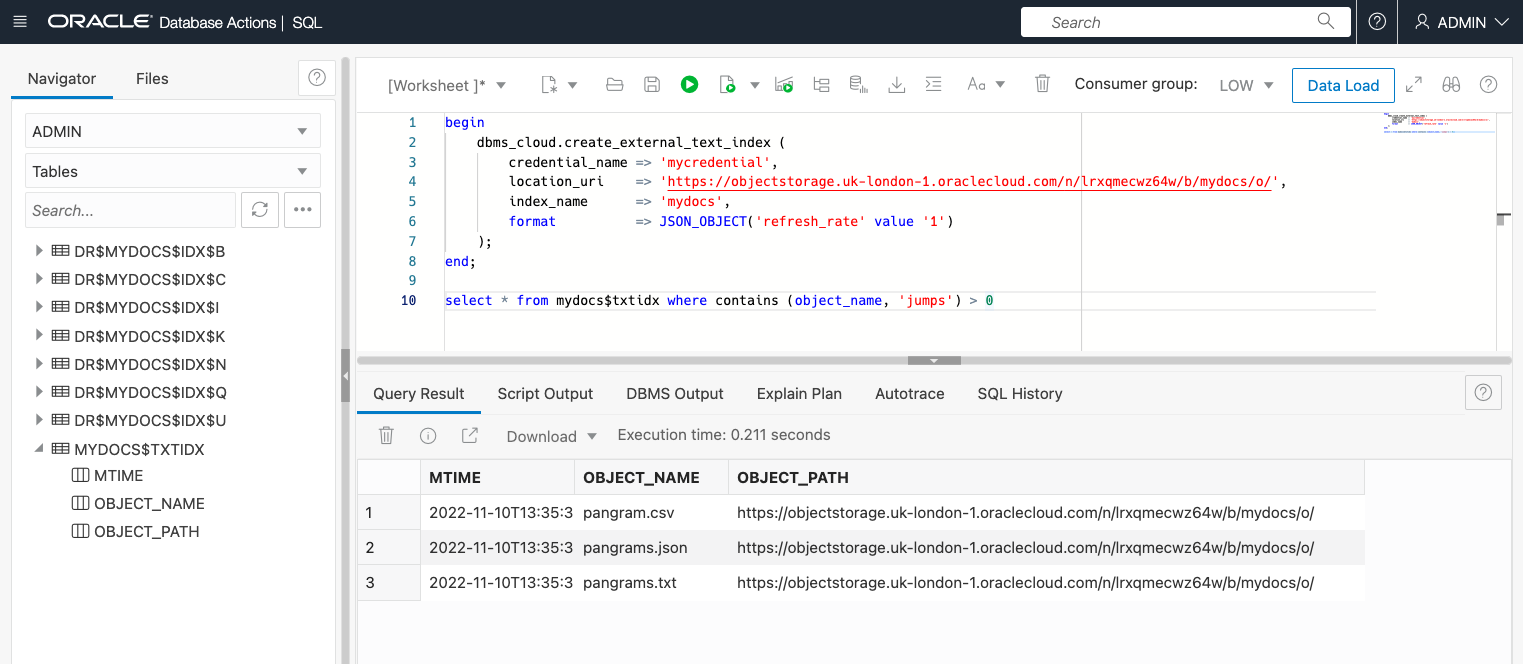Switch to the DBMS Output tab

(674, 393)
